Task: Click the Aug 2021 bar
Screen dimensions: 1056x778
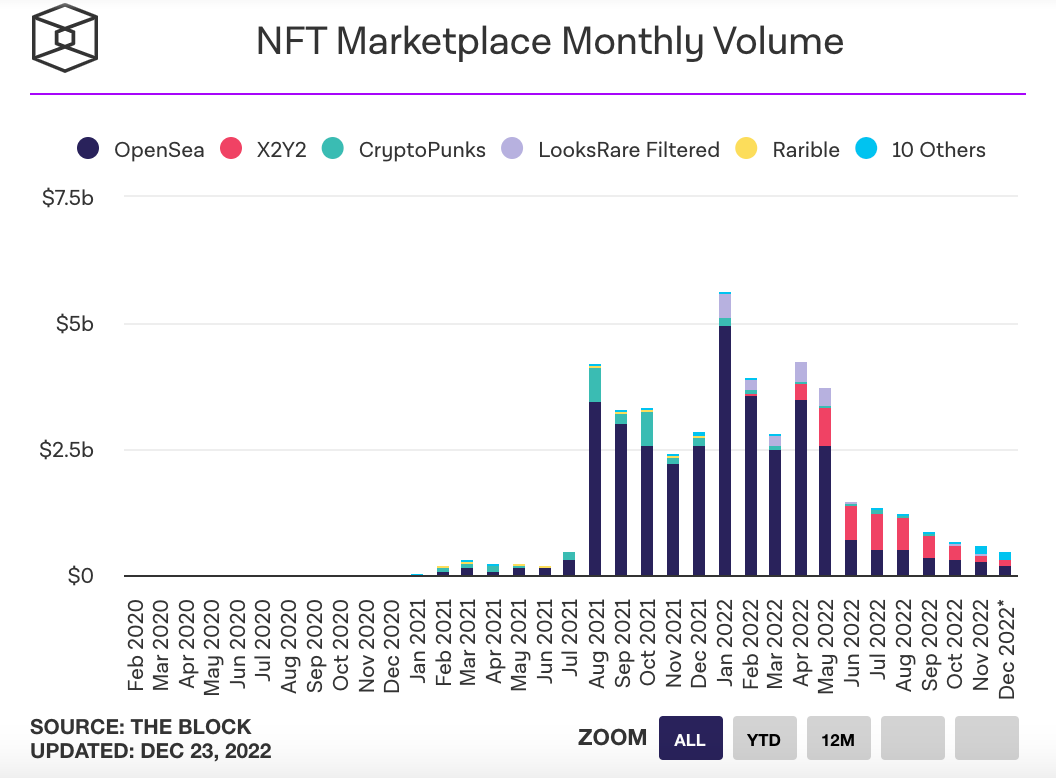Action: coord(595,469)
